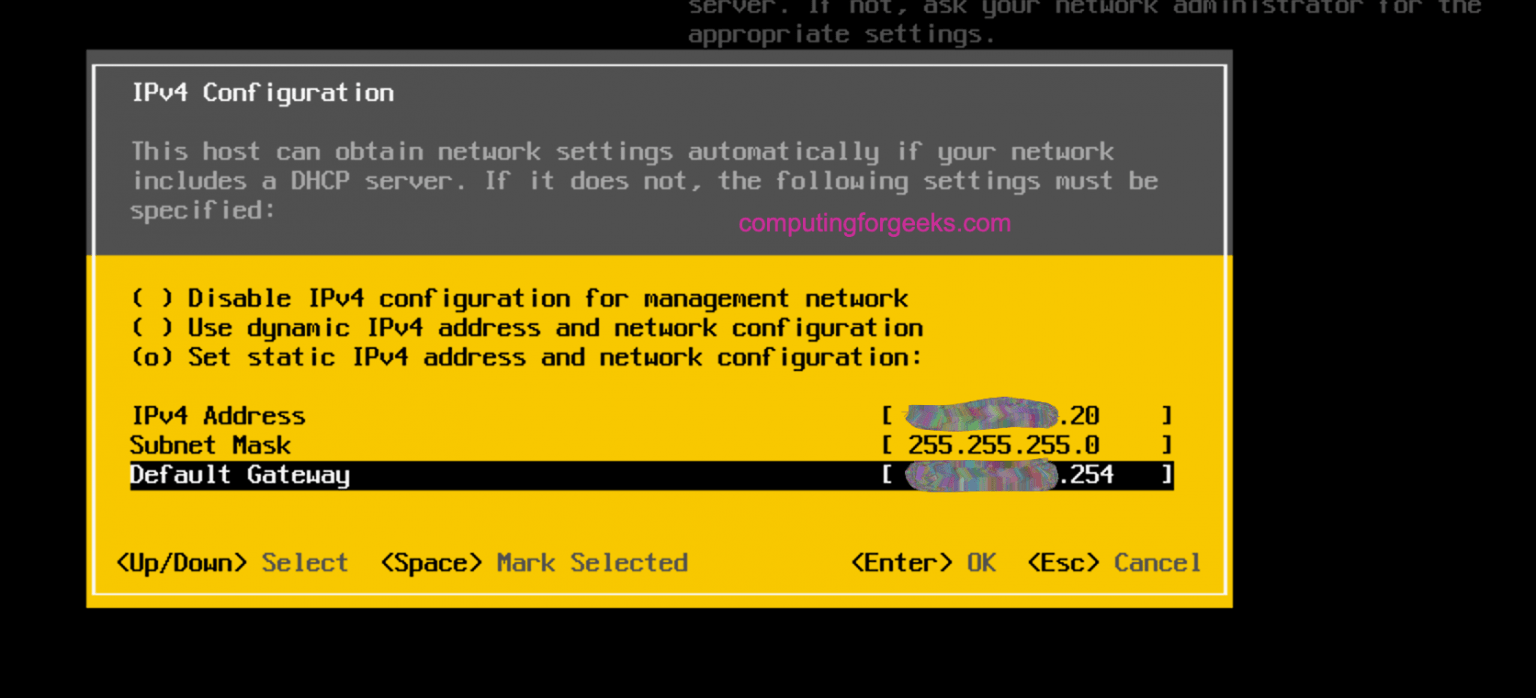Click the .20 suffix in IPv4 Address field
Screen dimensions: 1536x698
coord(1085,415)
